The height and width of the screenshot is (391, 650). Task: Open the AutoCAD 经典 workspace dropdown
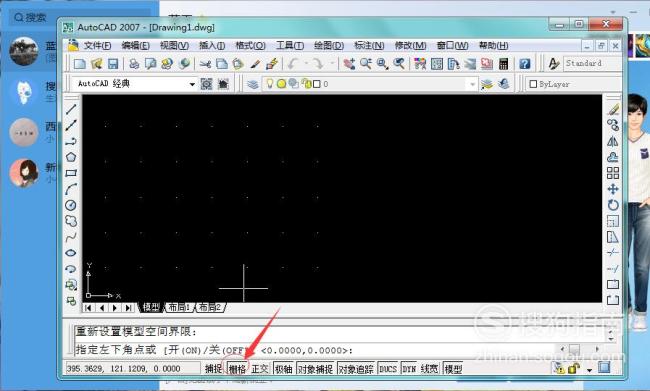(x=192, y=84)
